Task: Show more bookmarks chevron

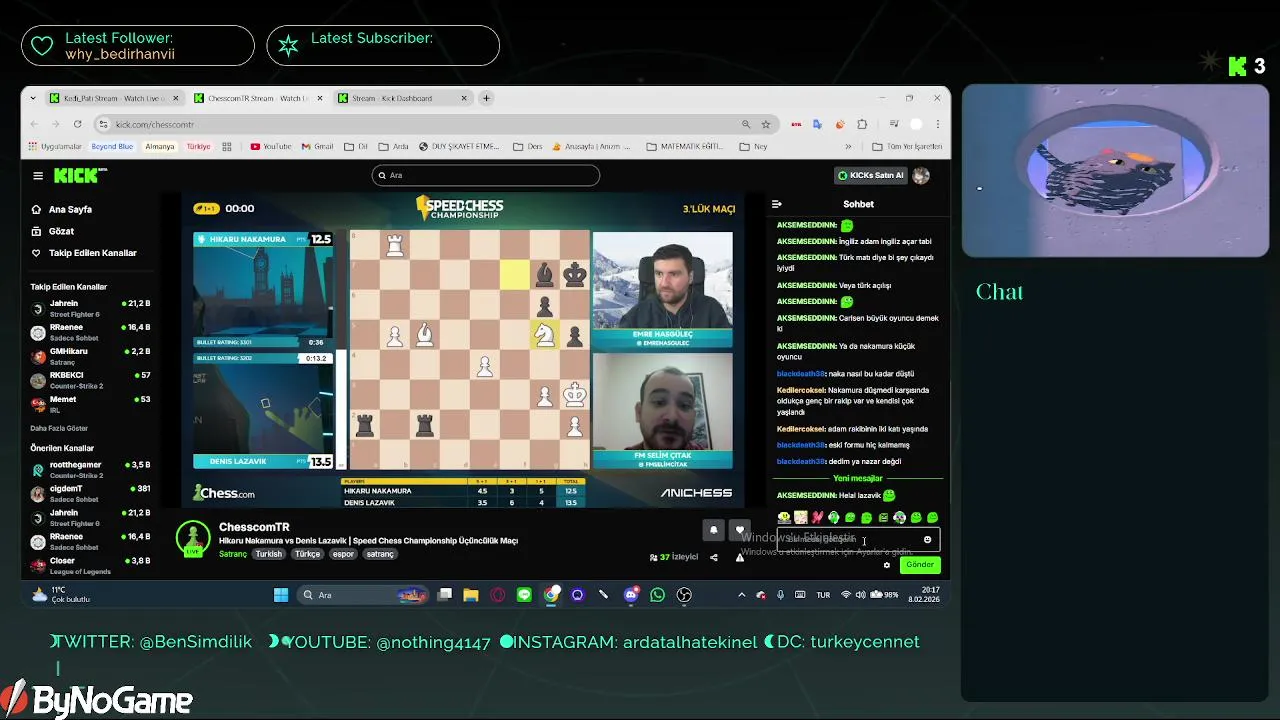Action: (x=848, y=146)
